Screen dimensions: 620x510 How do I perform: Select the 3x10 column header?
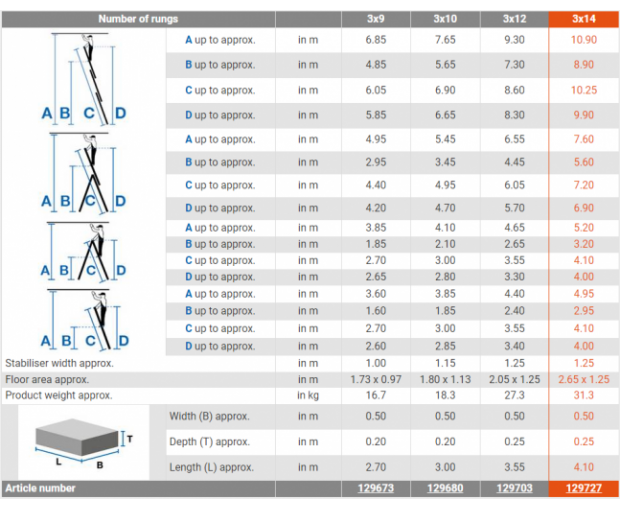point(445,19)
